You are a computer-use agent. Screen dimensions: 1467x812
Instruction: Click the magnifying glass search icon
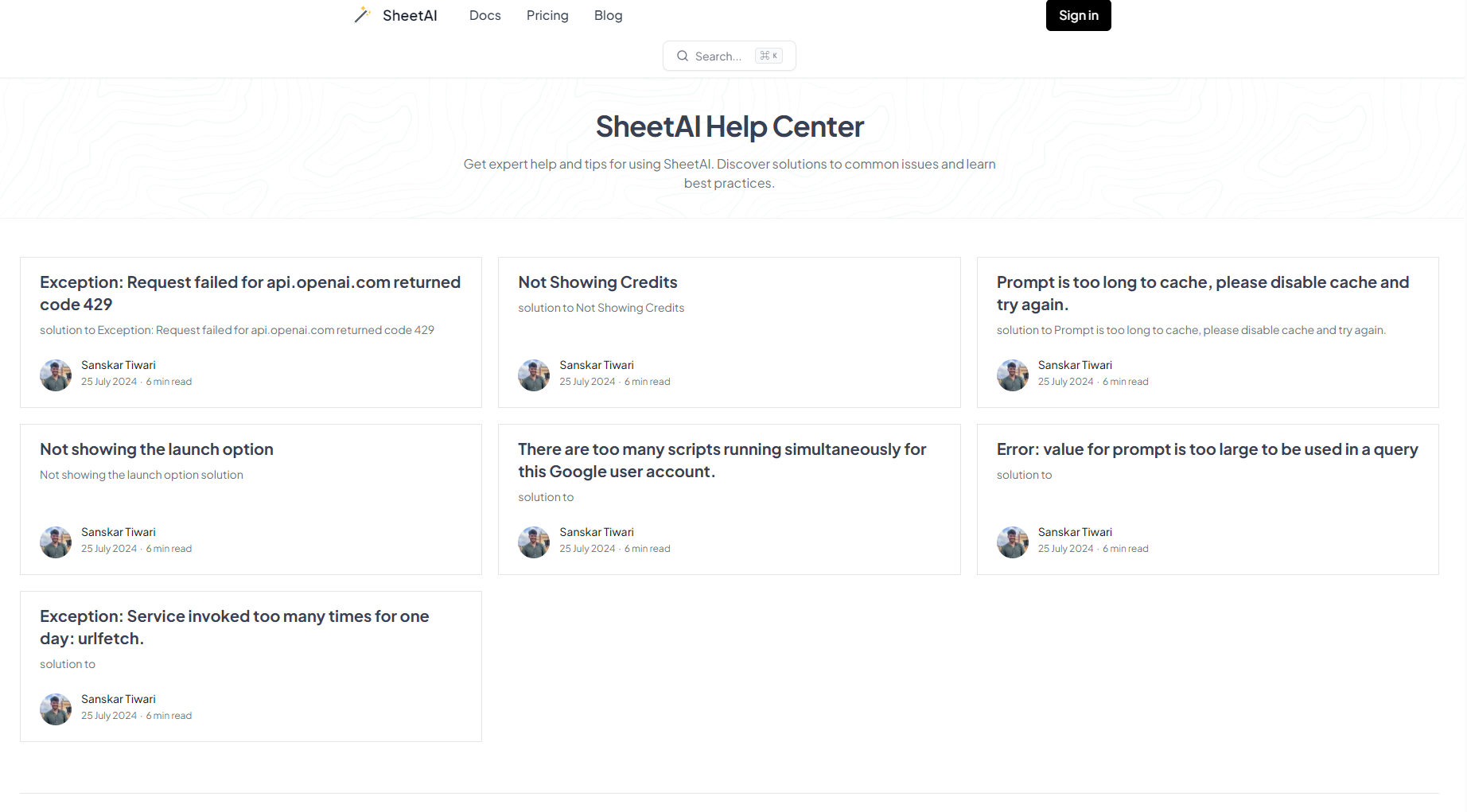682,56
